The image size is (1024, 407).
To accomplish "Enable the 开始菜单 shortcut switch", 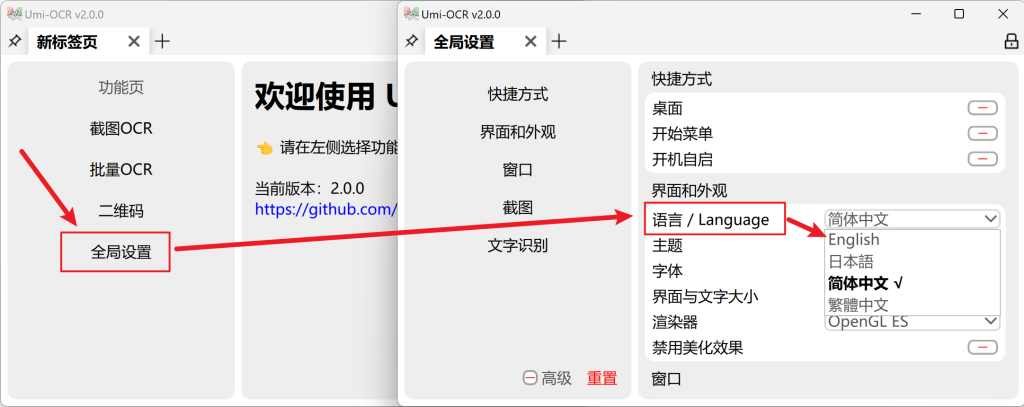I will click(x=983, y=133).
